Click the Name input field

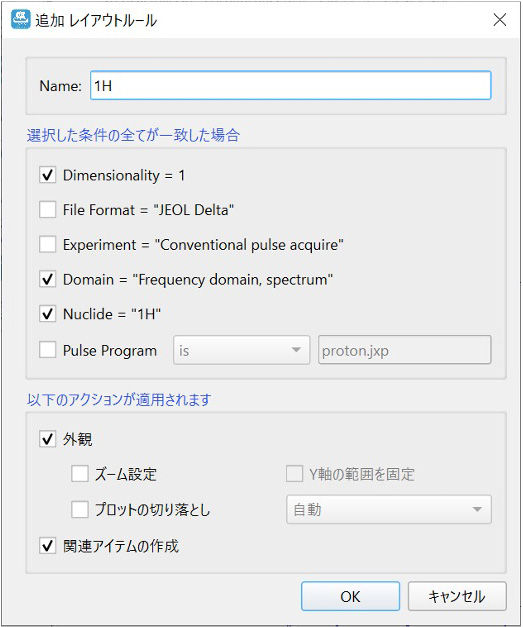[x=290, y=85]
